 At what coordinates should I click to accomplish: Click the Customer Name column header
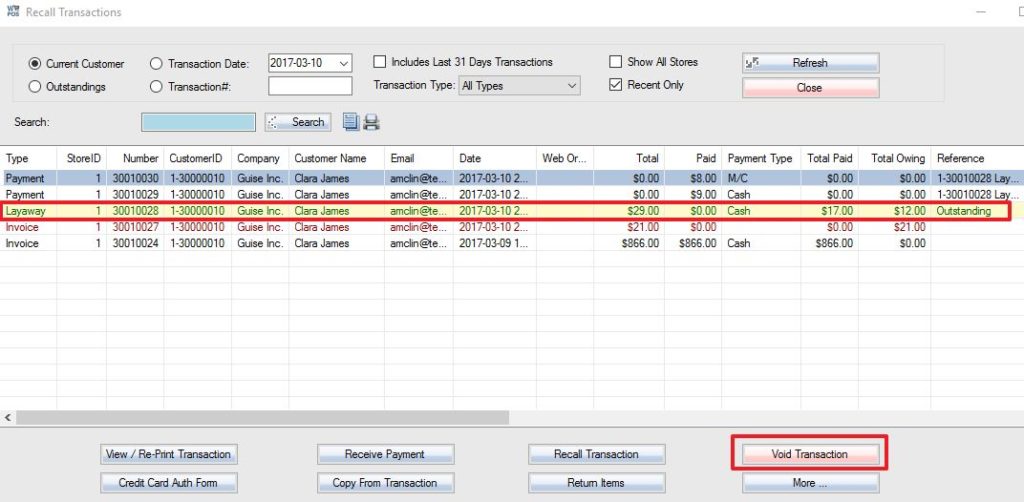click(x=330, y=158)
